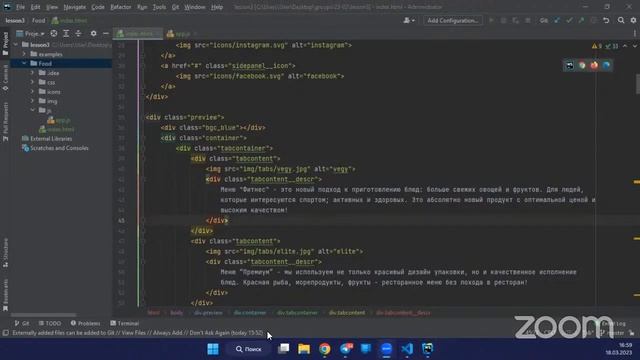This screenshot has width=640, height=360.
Task: Click Windows Start button on taskbar
Action: click(x=213, y=349)
